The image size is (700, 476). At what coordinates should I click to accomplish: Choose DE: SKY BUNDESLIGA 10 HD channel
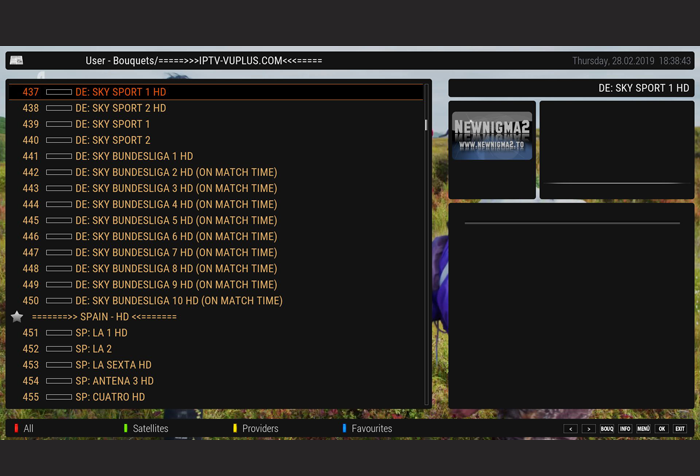pyautogui.click(x=216, y=301)
